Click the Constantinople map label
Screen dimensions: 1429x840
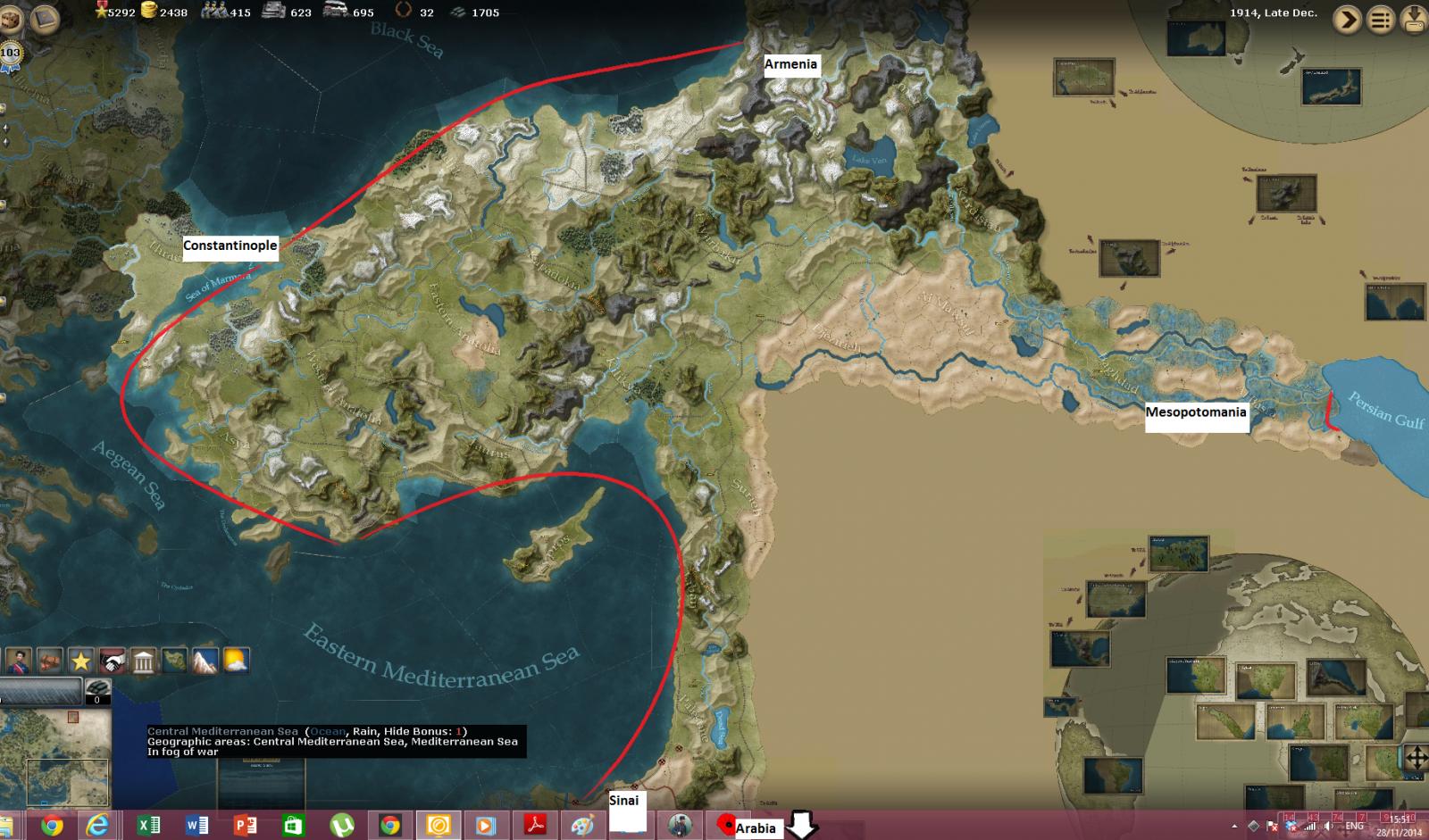pyautogui.click(x=230, y=245)
